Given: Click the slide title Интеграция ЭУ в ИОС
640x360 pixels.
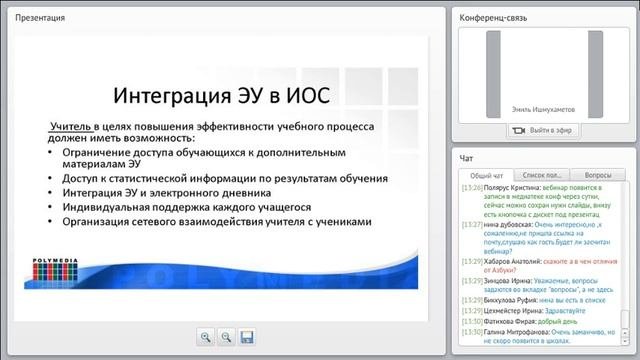Looking at the screenshot, I should pos(221,96).
